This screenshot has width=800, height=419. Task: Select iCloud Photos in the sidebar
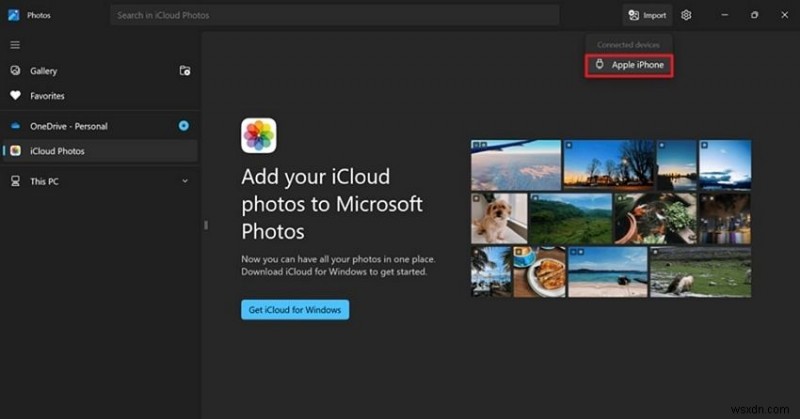point(99,151)
